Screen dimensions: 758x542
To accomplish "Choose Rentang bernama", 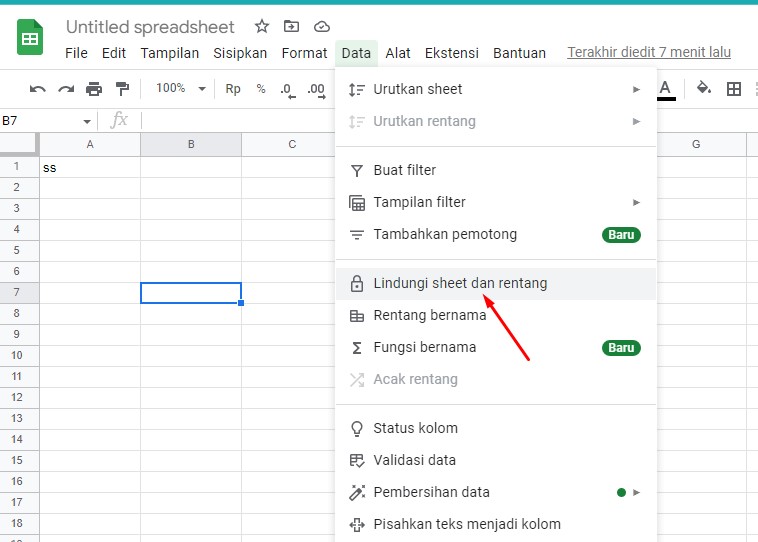I will (496, 315).
